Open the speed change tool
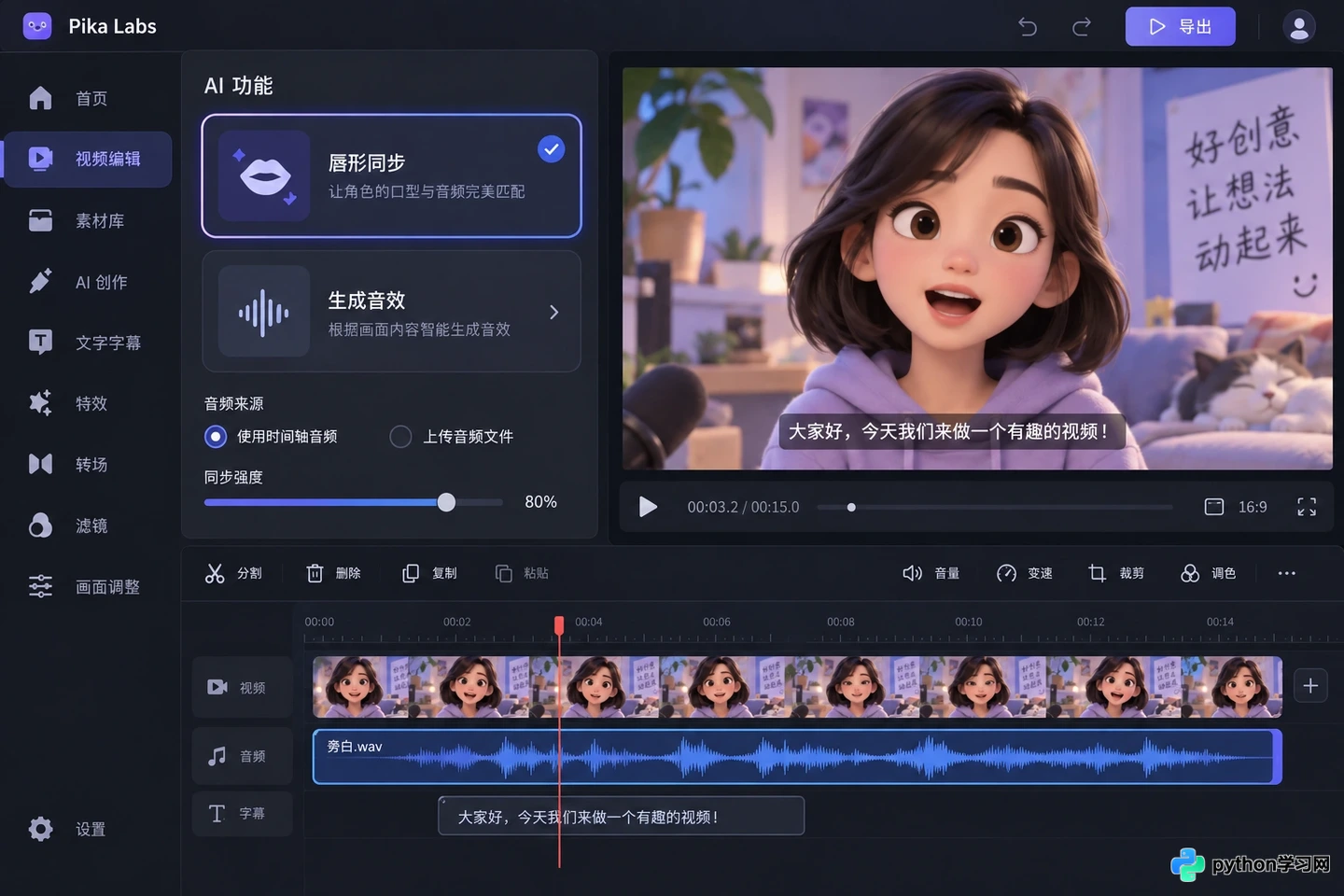The width and height of the screenshot is (1344, 896). [1024, 573]
